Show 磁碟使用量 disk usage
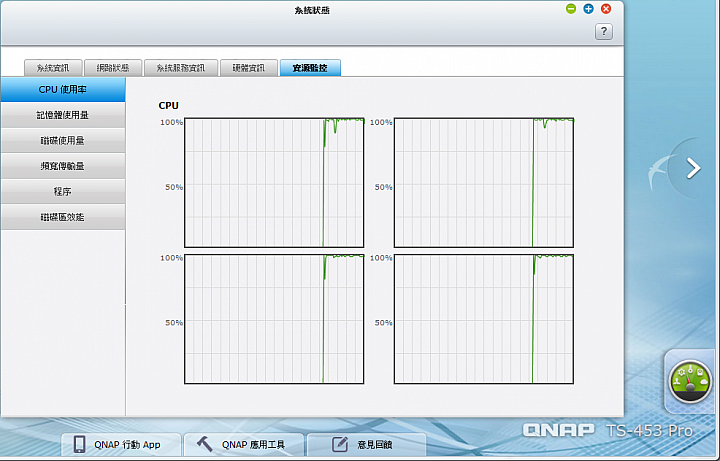 point(62,141)
